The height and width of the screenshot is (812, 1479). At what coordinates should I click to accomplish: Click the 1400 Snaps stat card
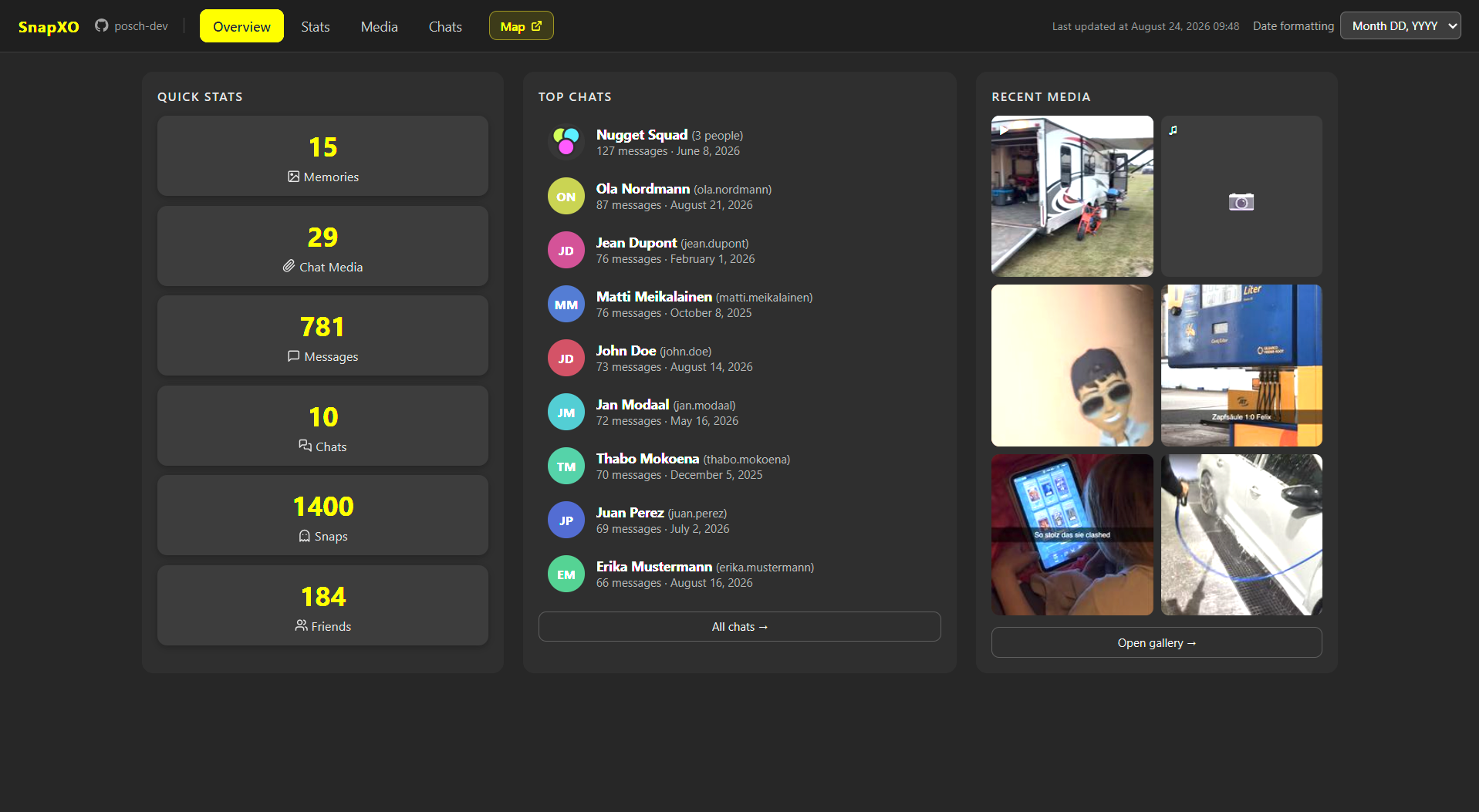322,515
